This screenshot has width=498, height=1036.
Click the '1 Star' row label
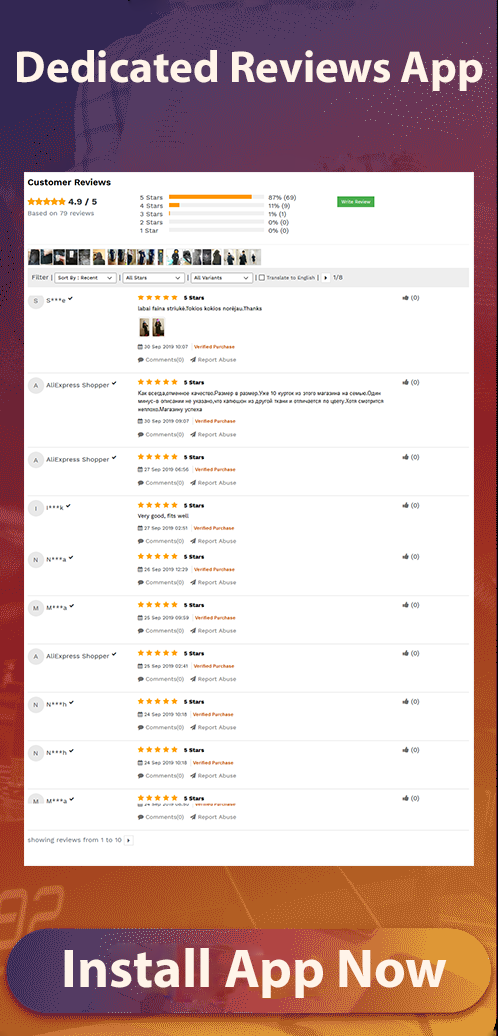pyautogui.click(x=149, y=231)
